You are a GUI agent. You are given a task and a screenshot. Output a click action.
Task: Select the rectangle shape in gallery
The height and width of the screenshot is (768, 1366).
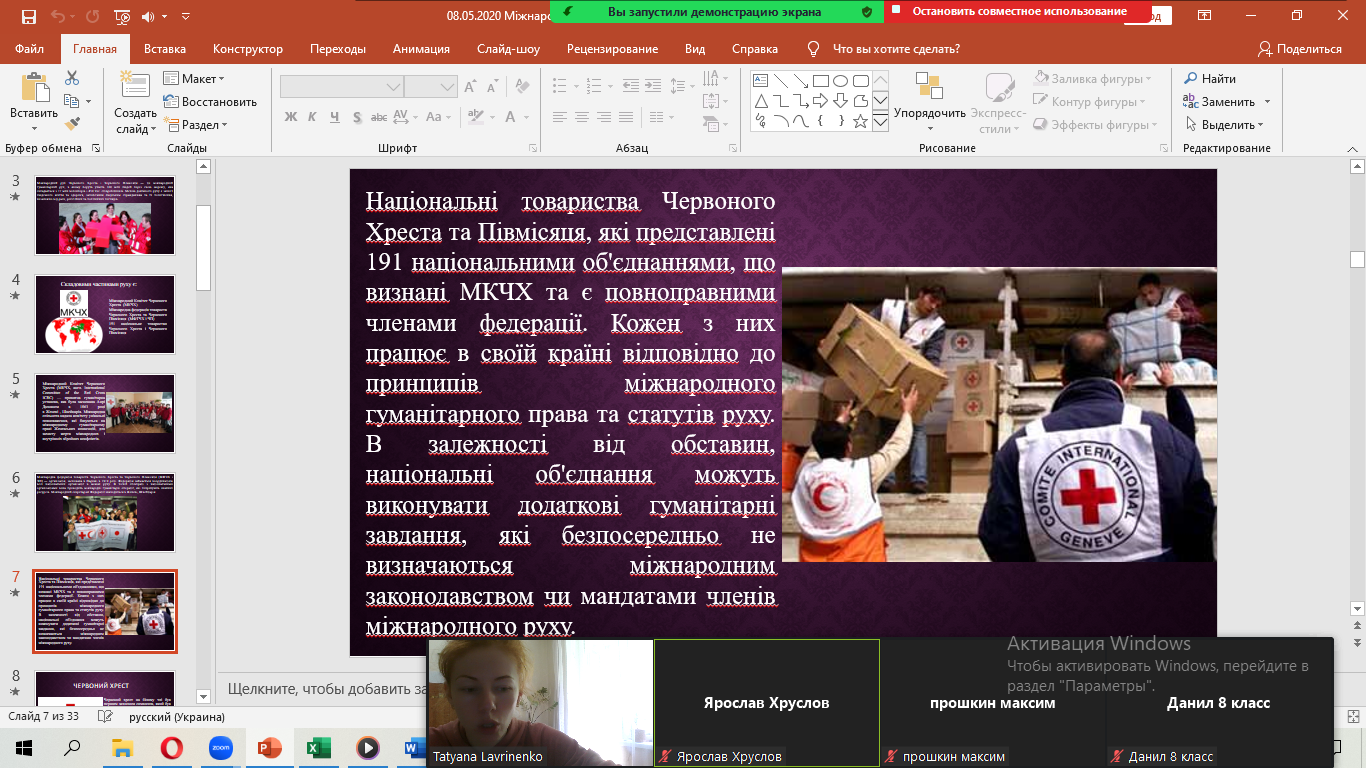[820, 81]
